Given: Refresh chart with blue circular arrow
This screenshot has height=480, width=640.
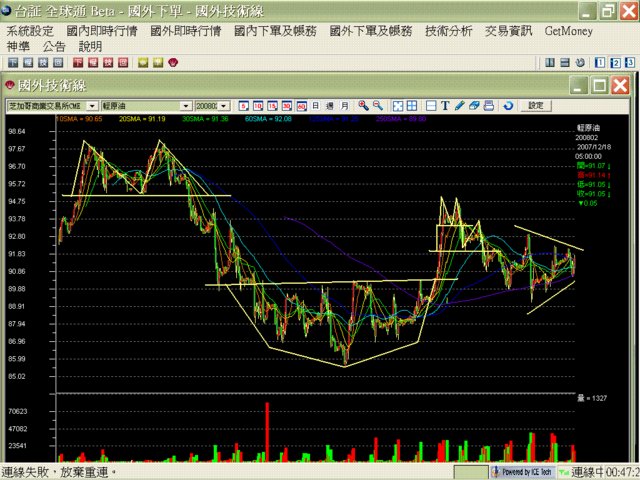Looking at the screenshot, I should click(x=508, y=106).
